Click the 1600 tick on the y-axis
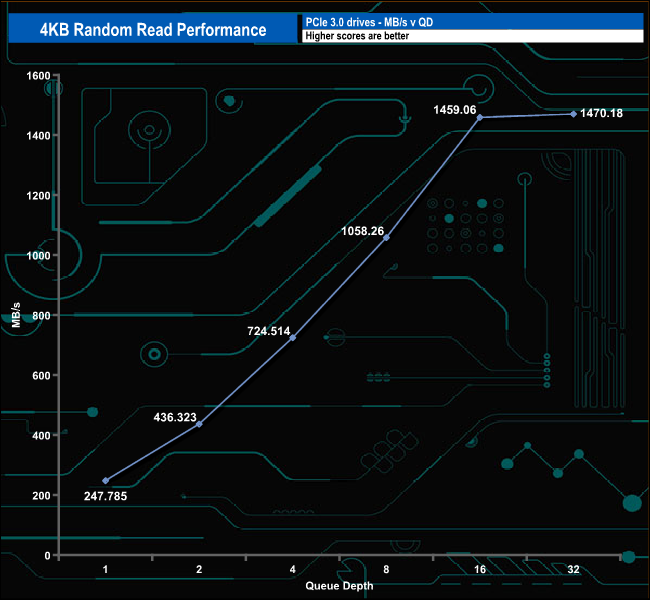 point(38,75)
